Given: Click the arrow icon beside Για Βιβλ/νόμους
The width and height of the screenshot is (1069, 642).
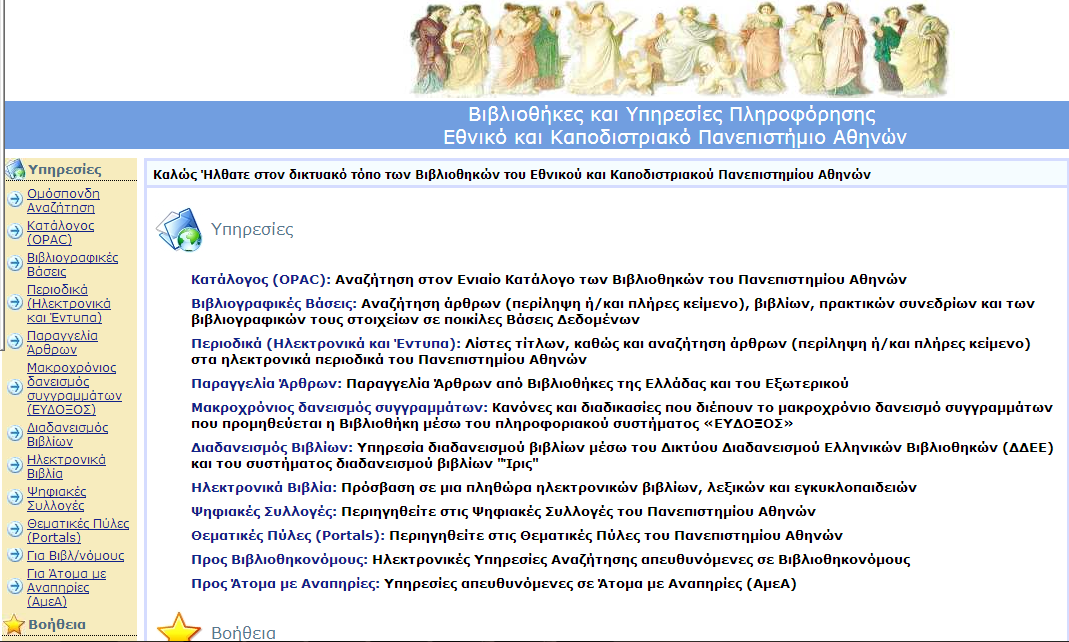Looking at the screenshot, I should [x=15, y=555].
